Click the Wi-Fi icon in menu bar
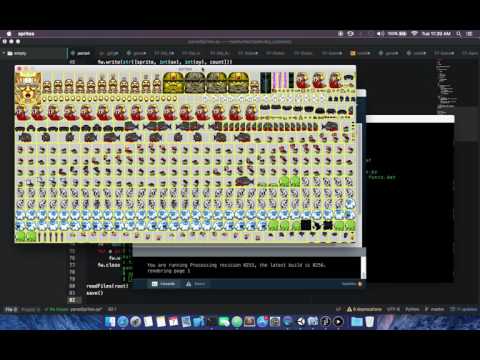 tap(414, 34)
